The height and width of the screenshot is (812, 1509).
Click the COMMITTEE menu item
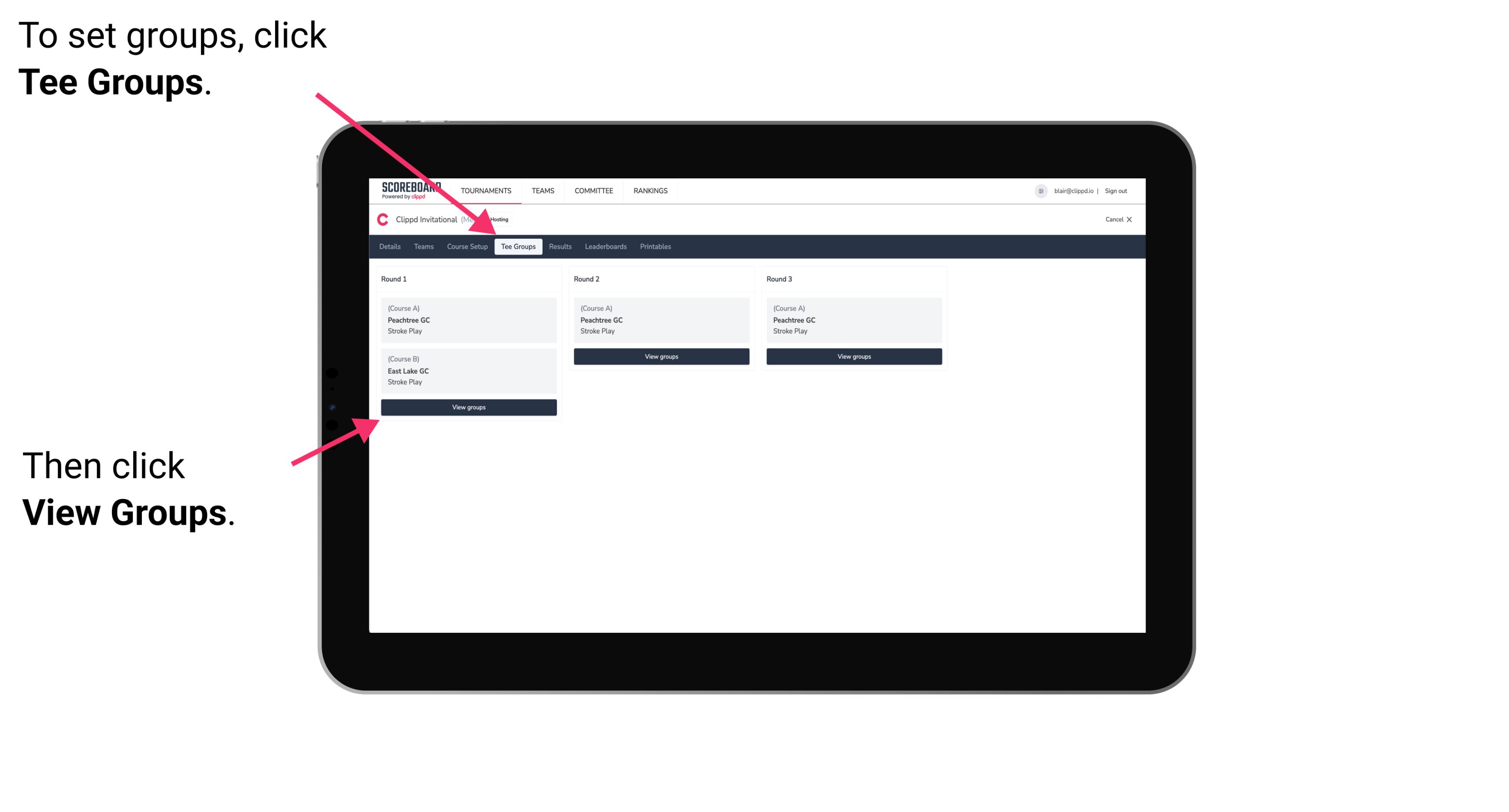(x=593, y=192)
